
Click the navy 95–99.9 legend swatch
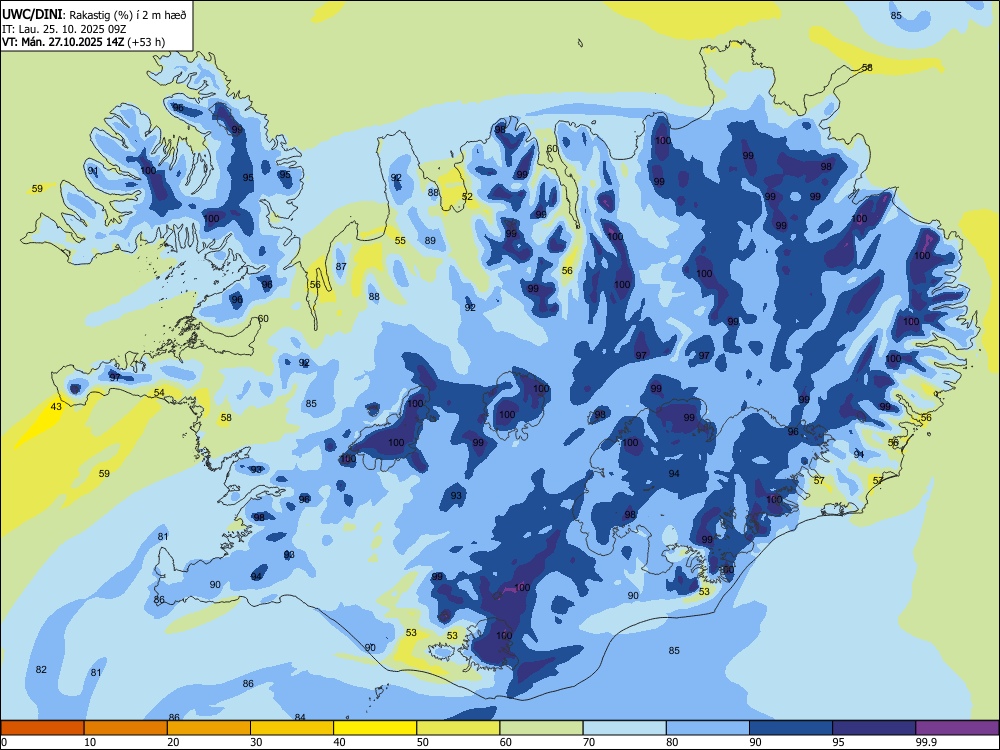[874, 728]
